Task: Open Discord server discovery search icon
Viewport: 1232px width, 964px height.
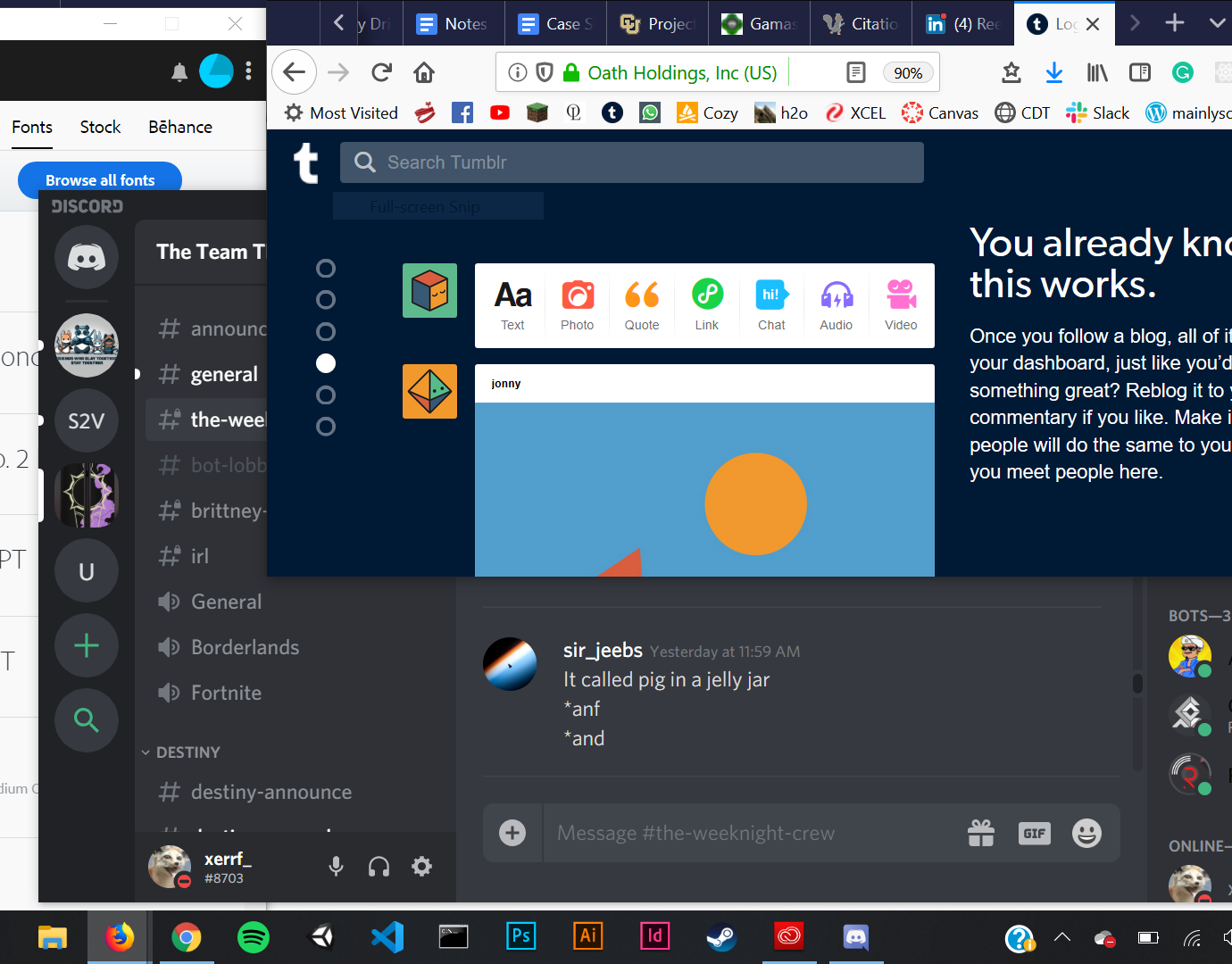Action: click(87, 719)
